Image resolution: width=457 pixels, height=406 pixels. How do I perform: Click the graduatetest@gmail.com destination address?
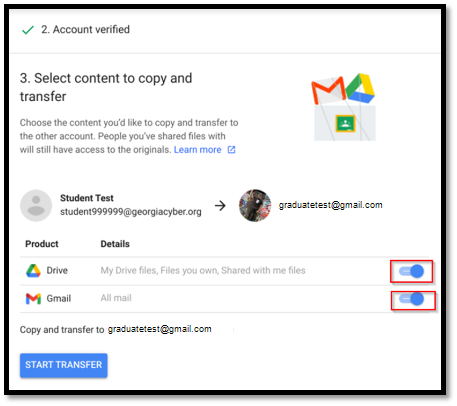[331, 205]
